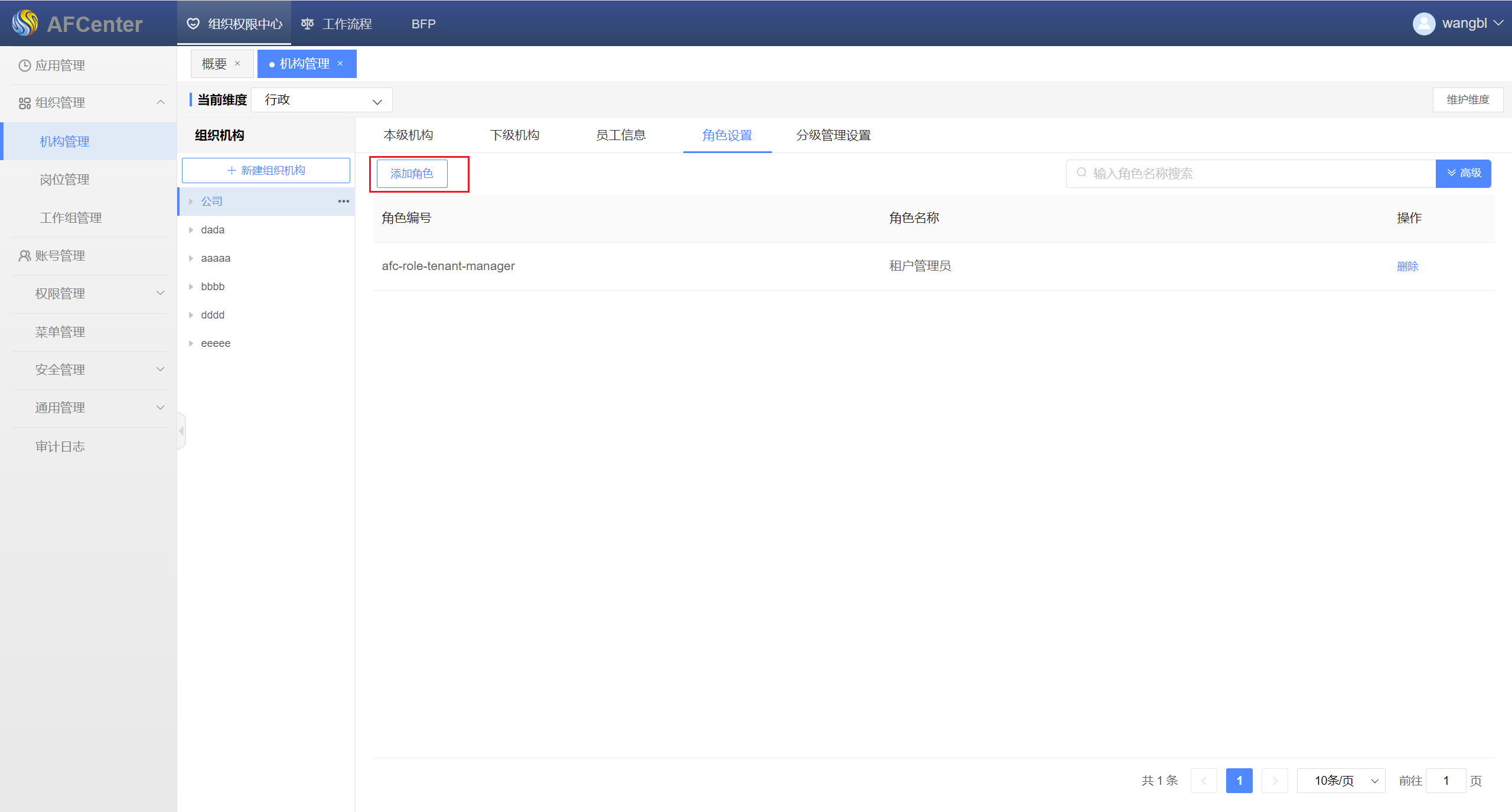This screenshot has height=812, width=1512.
Task: Close the 机构管理 tab with its x icon
Action: [x=340, y=63]
